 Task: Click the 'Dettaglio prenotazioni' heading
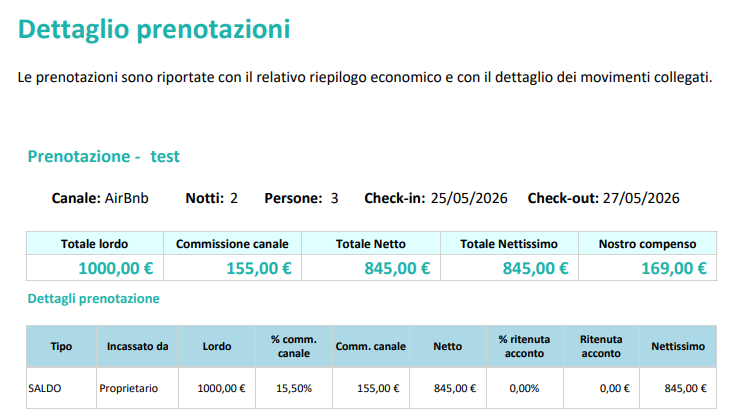pos(154,29)
